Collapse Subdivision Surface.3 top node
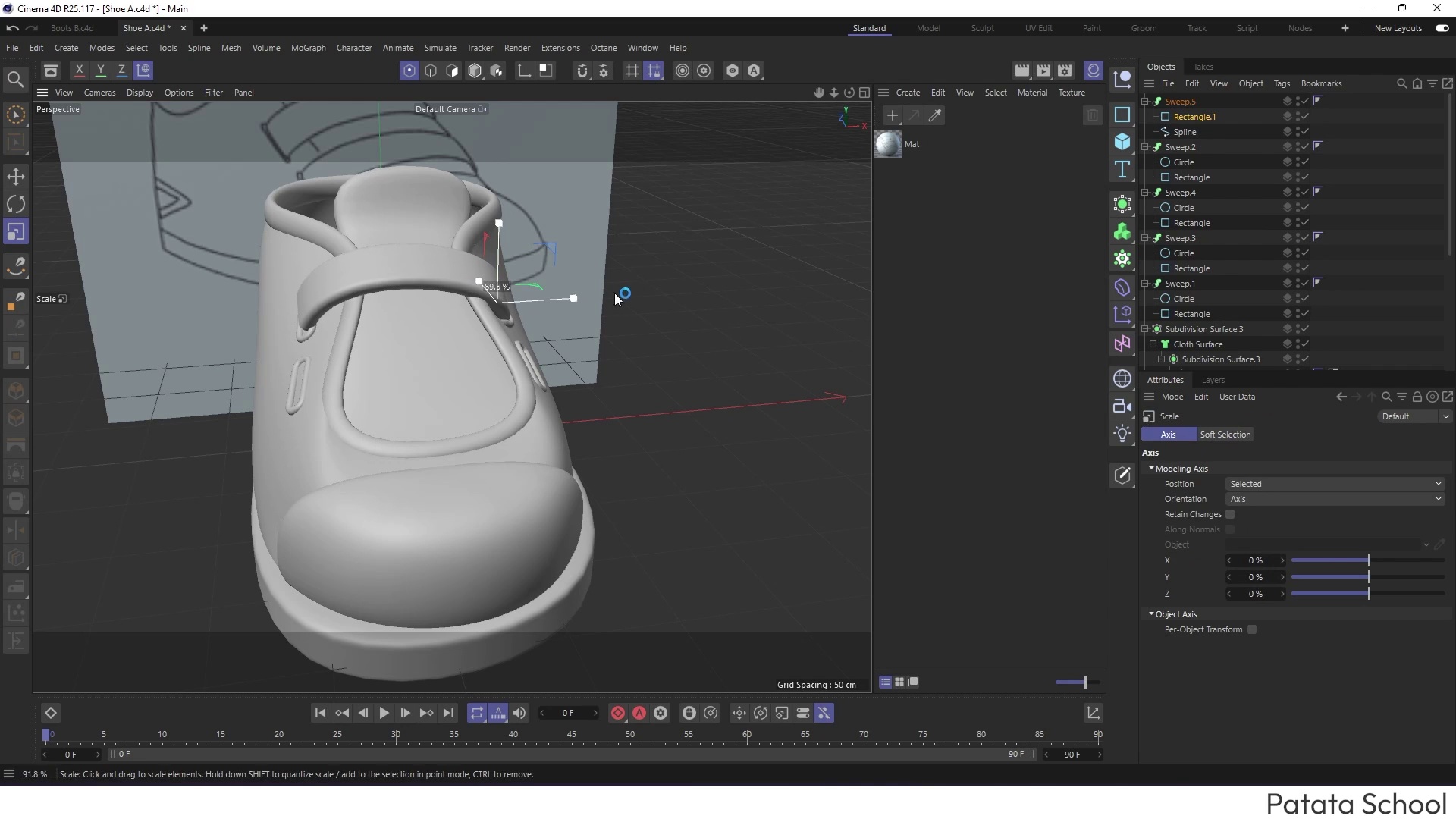This screenshot has width=1456, height=819. pos(1145,329)
